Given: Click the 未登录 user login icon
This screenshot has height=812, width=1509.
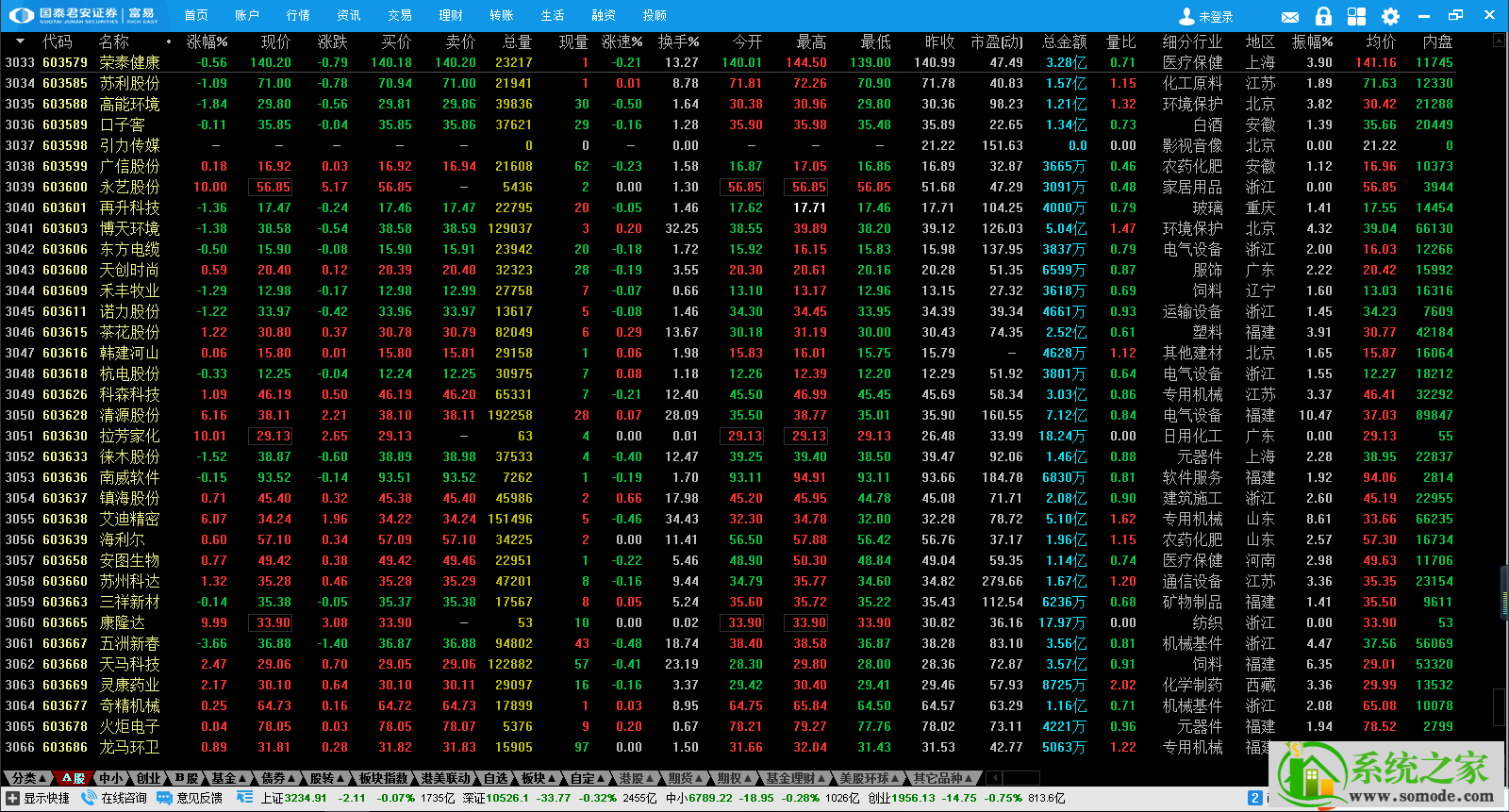Looking at the screenshot, I should pos(1186,16).
